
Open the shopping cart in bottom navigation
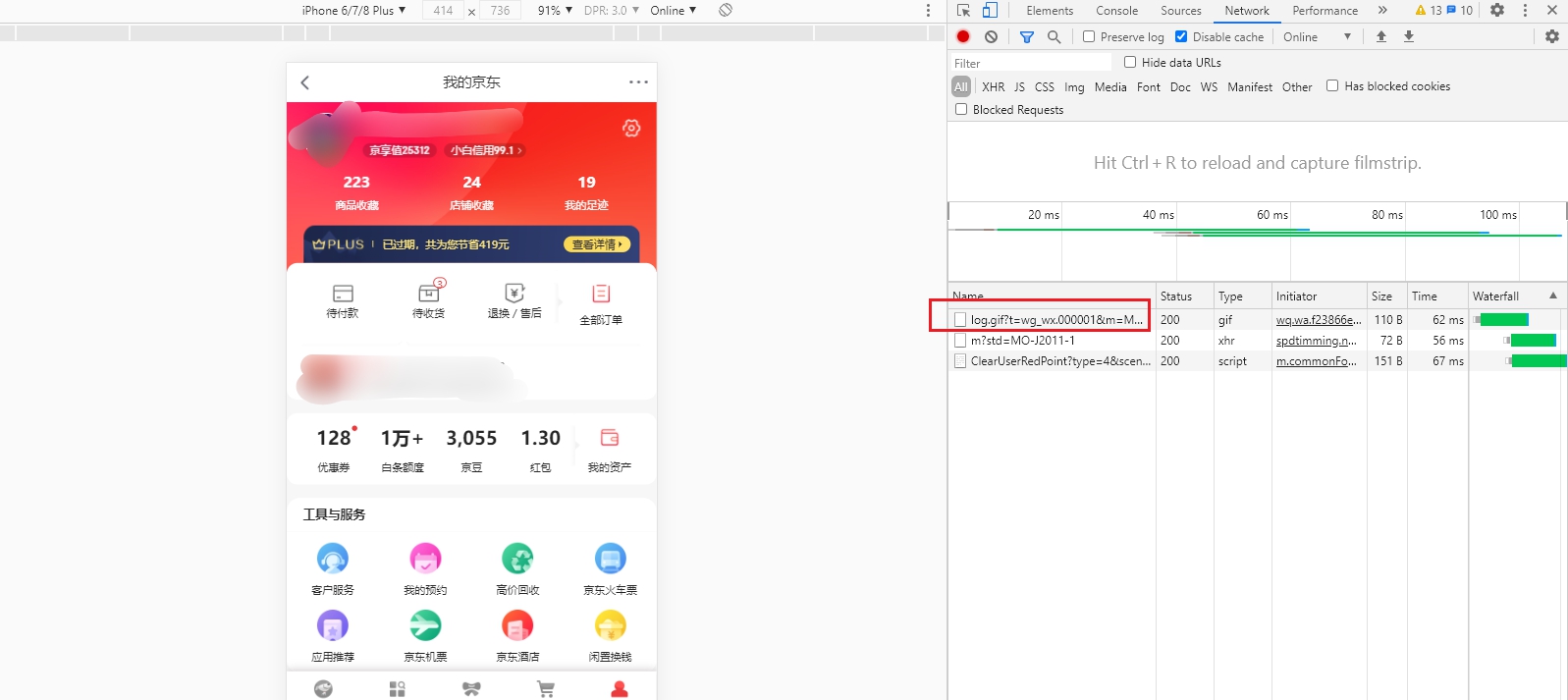click(546, 689)
